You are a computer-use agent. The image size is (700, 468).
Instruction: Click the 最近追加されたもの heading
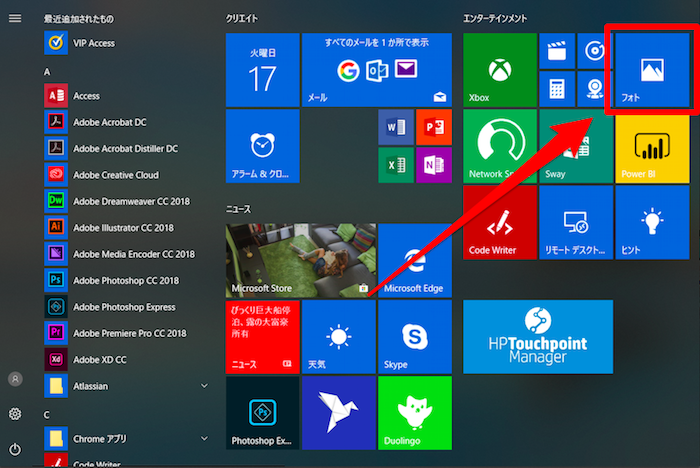click(x=79, y=19)
